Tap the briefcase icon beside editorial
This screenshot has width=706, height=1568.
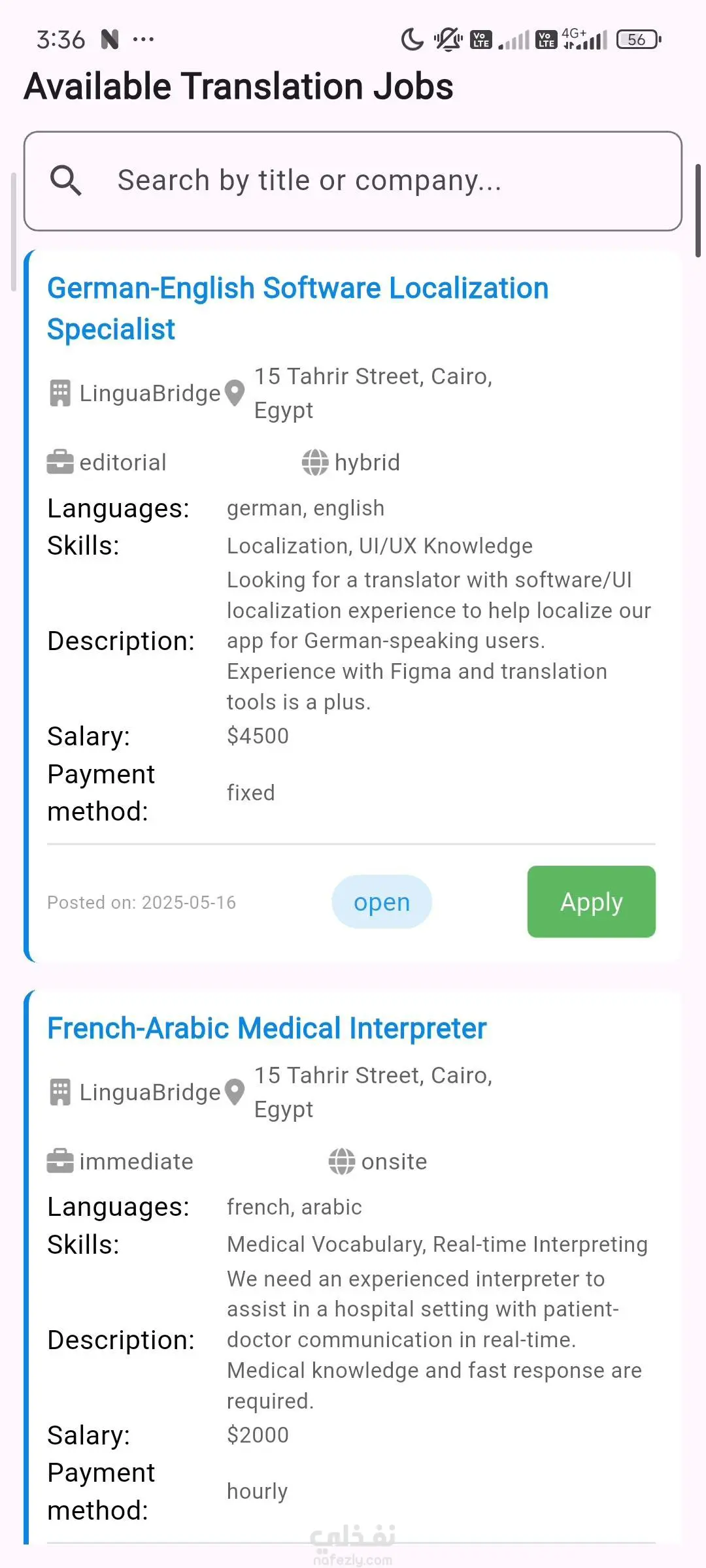pos(60,463)
